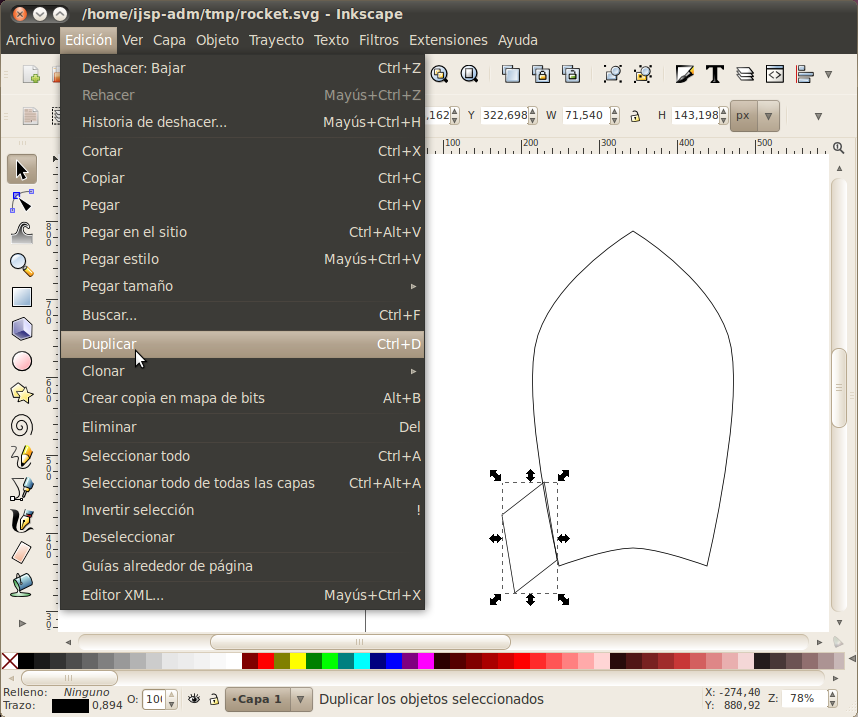Choose Duplicar from the Edición menu
This screenshot has width=858, height=717.
[242, 344]
